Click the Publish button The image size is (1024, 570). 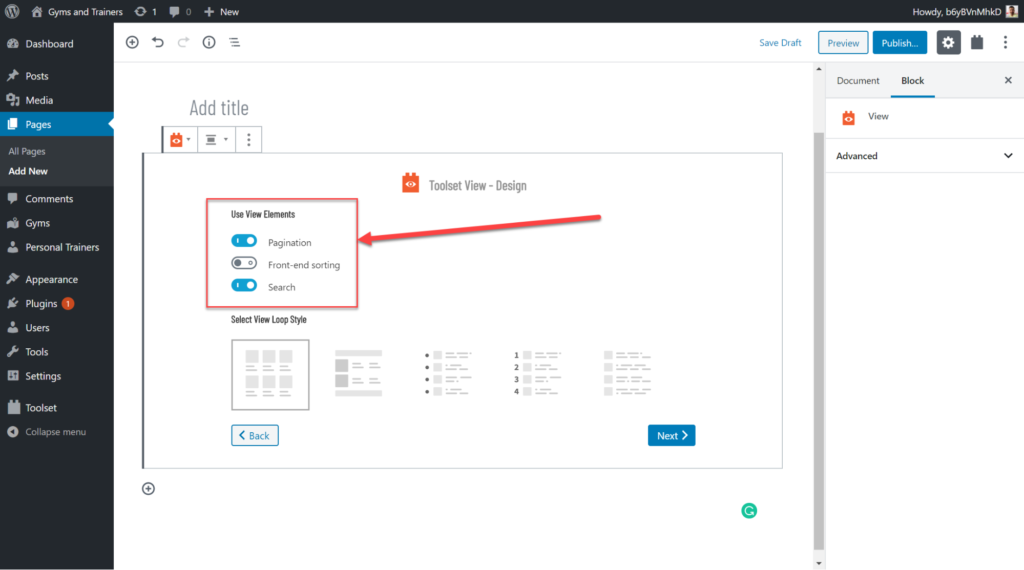899,42
